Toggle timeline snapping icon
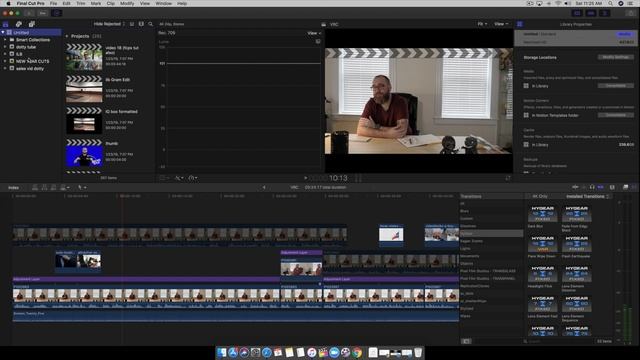This screenshot has height=360, width=640. pyautogui.click(x=600, y=187)
